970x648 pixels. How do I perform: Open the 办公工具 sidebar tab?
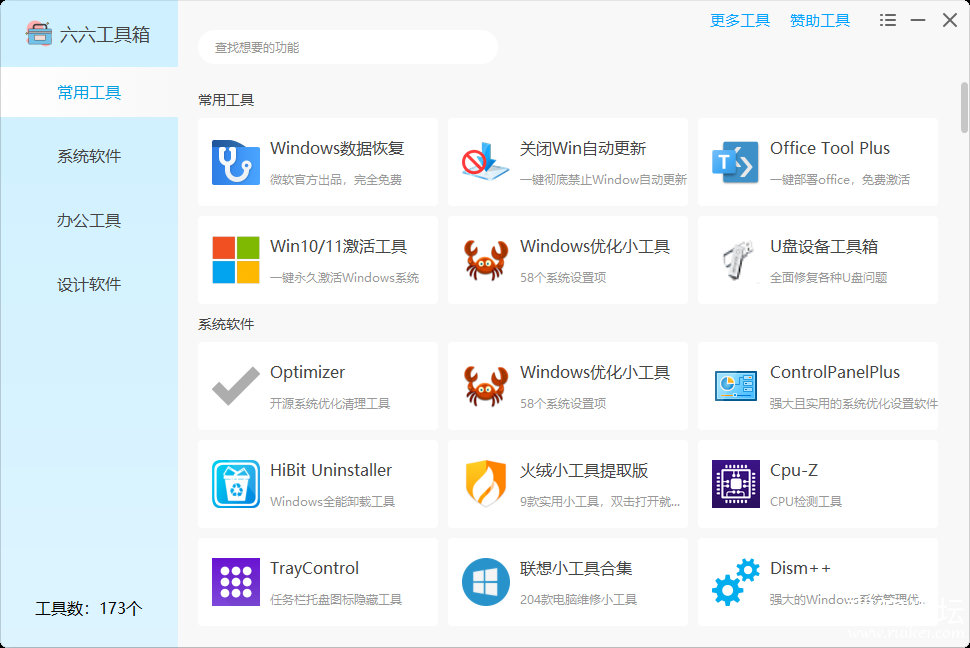(x=89, y=220)
